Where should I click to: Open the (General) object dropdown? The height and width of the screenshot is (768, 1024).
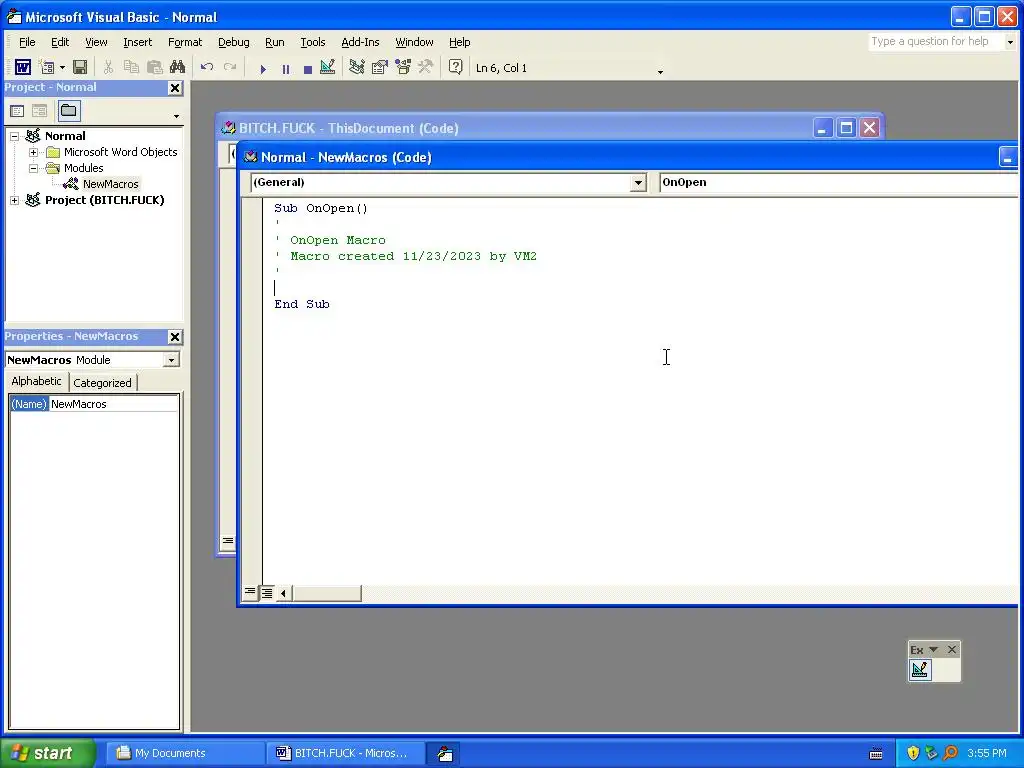(639, 182)
